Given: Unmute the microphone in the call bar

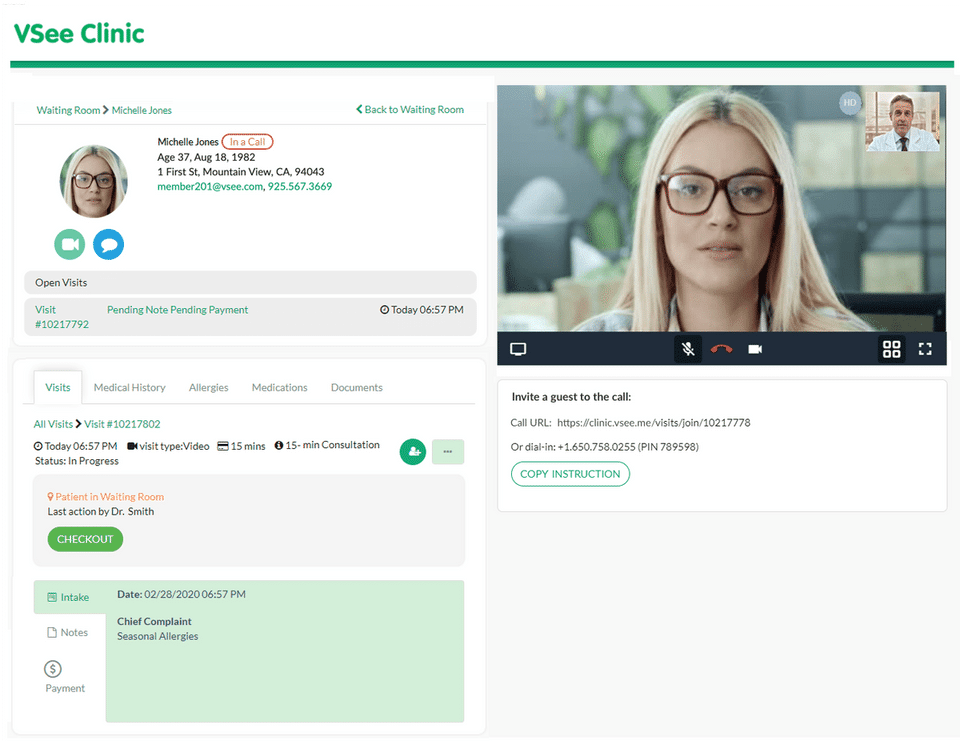Looking at the screenshot, I should pos(688,349).
